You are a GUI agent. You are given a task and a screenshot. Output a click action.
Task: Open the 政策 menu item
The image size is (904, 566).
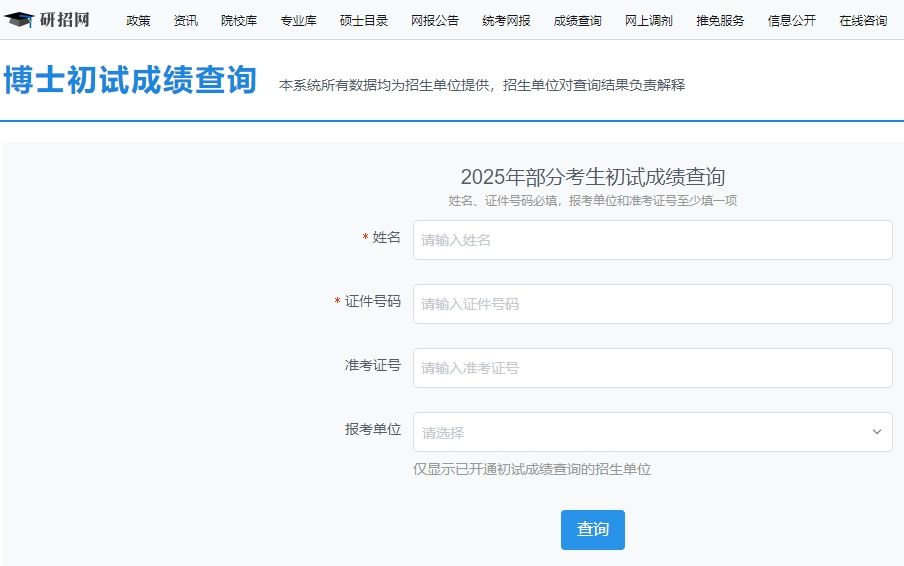138,21
